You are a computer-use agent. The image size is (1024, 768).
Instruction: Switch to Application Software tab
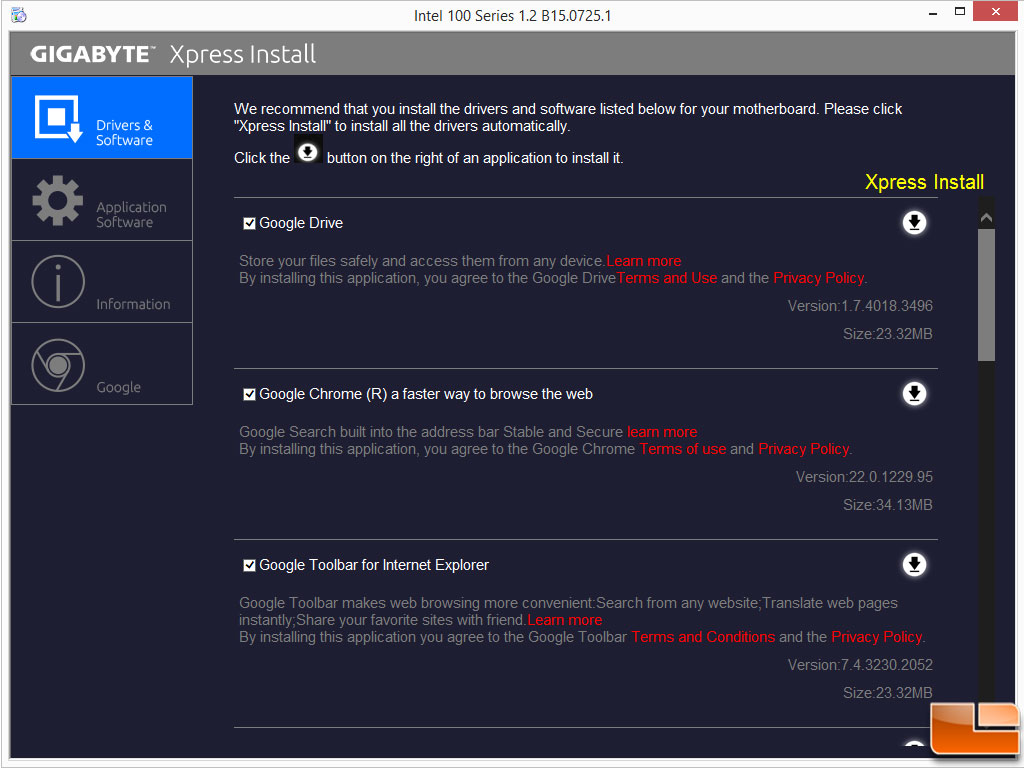[102, 200]
